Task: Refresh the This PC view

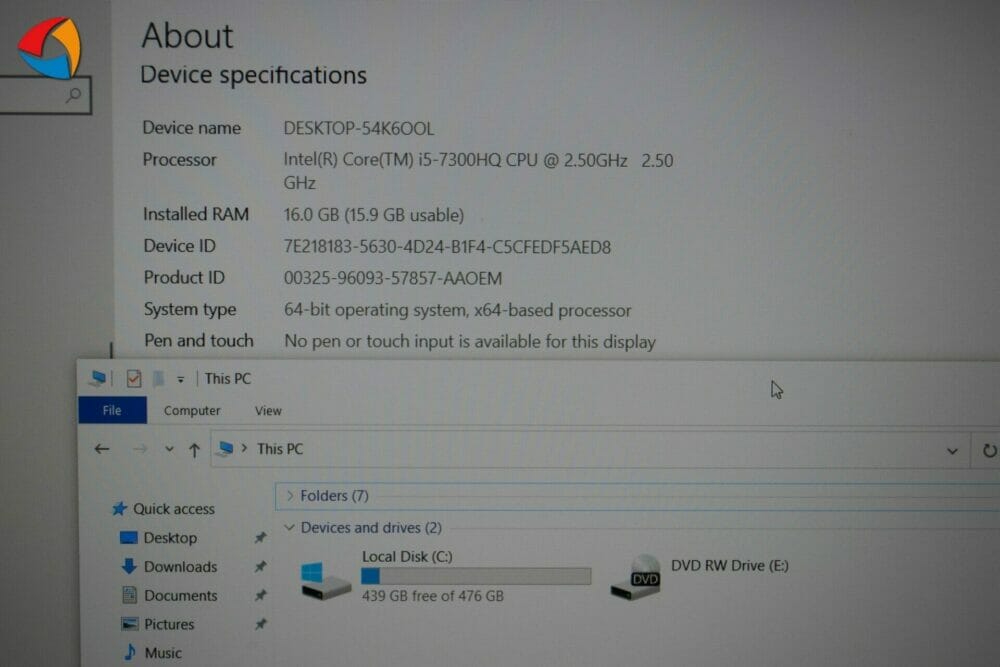Action: point(989,451)
